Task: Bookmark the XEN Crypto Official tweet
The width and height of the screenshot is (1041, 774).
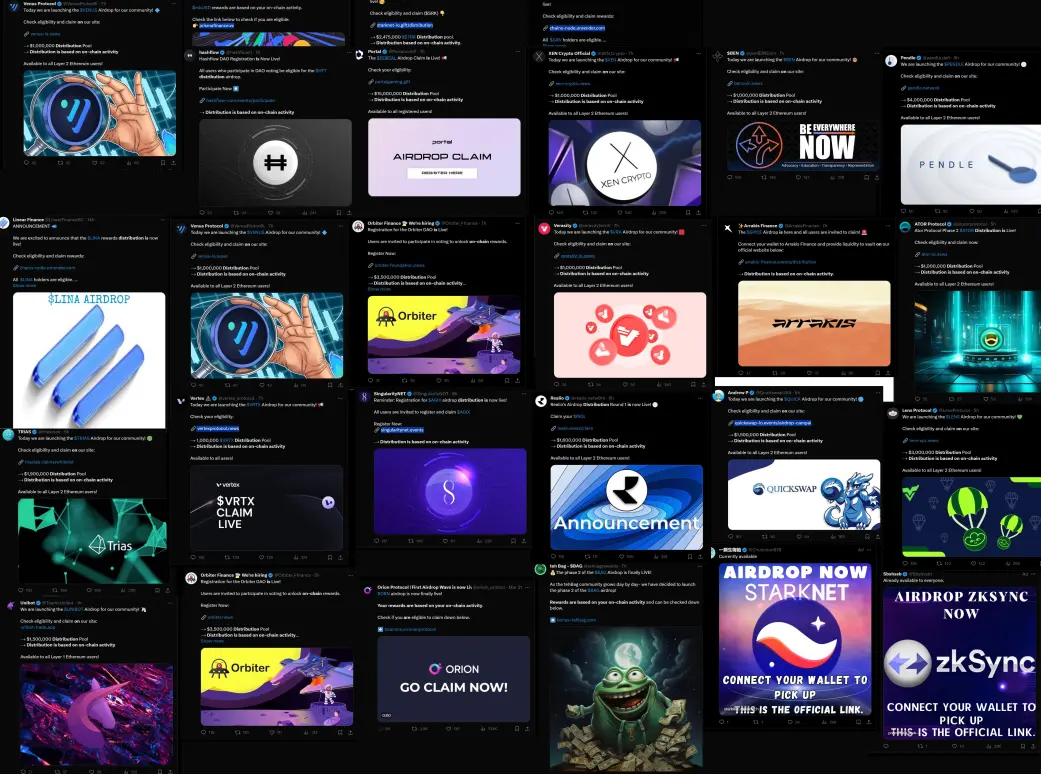Action: pos(688,212)
